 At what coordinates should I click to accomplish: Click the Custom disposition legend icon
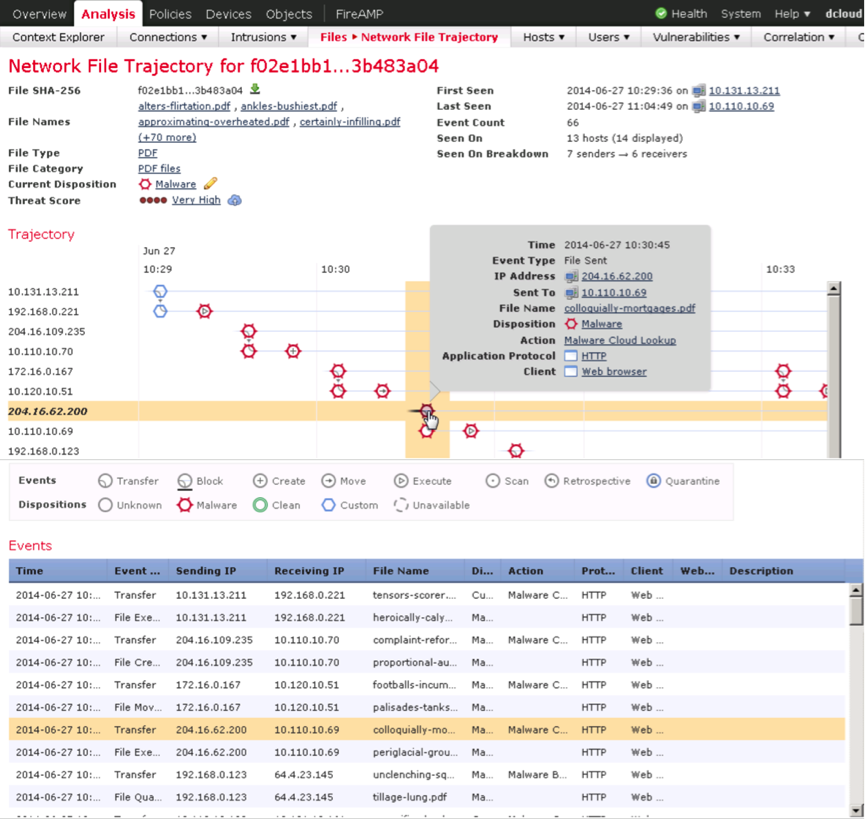tap(328, 505)
